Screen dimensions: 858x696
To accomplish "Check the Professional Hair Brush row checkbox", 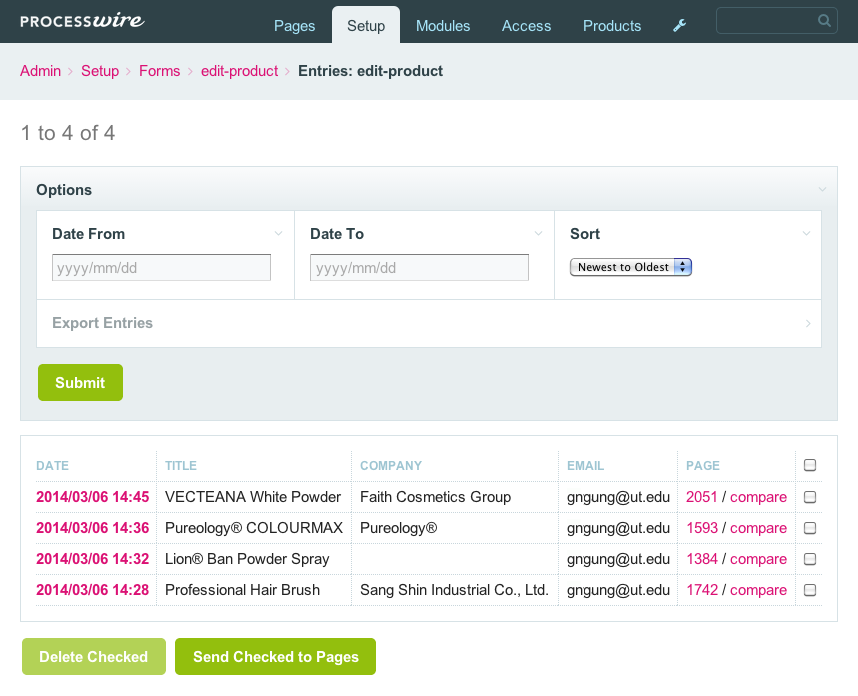I will click(x=810, y=590).
